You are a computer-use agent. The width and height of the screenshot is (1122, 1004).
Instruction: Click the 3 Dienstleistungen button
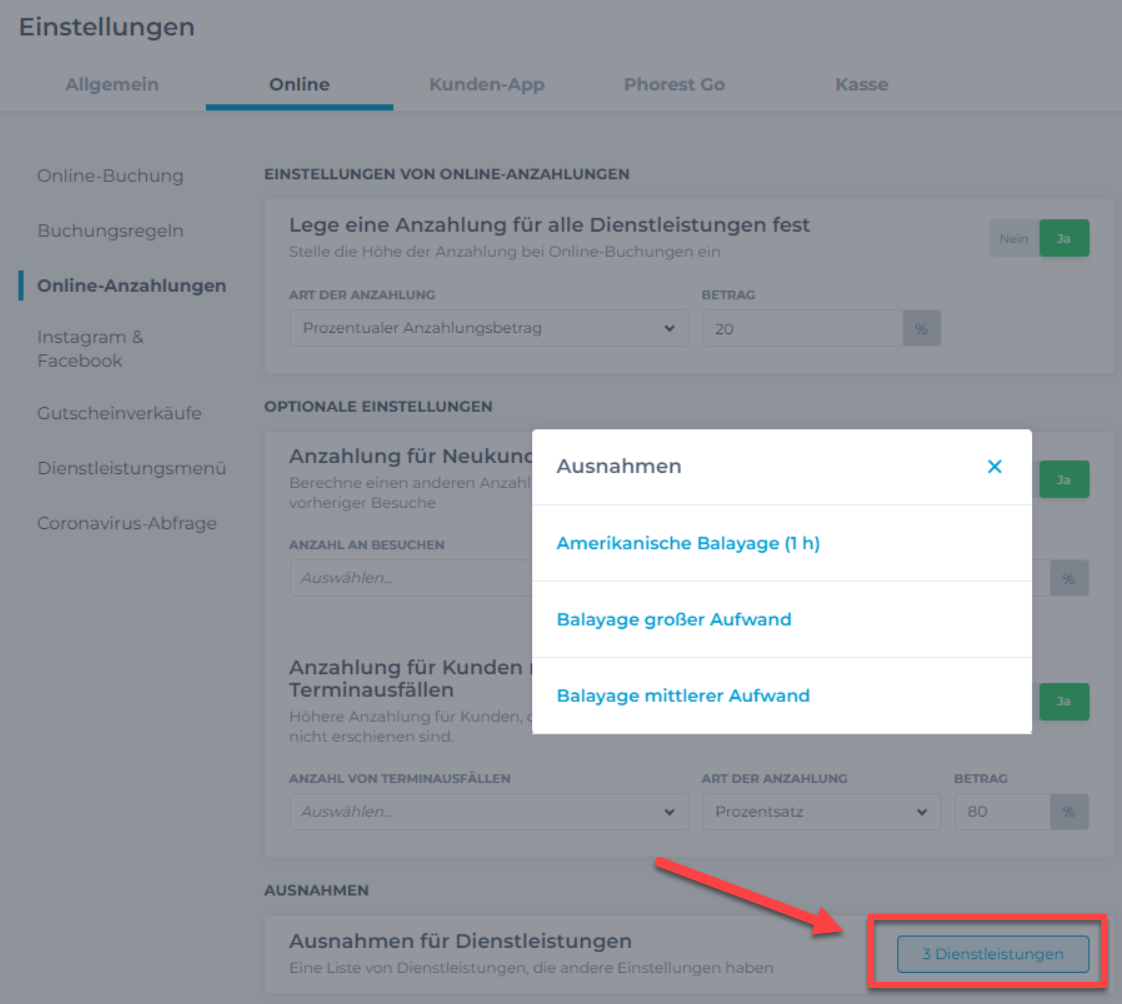992,954
